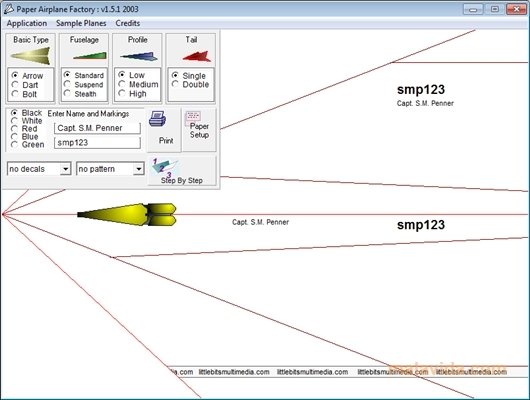Click the 'smp123' markings field
The image size is (530, 400).
(97, 143)
